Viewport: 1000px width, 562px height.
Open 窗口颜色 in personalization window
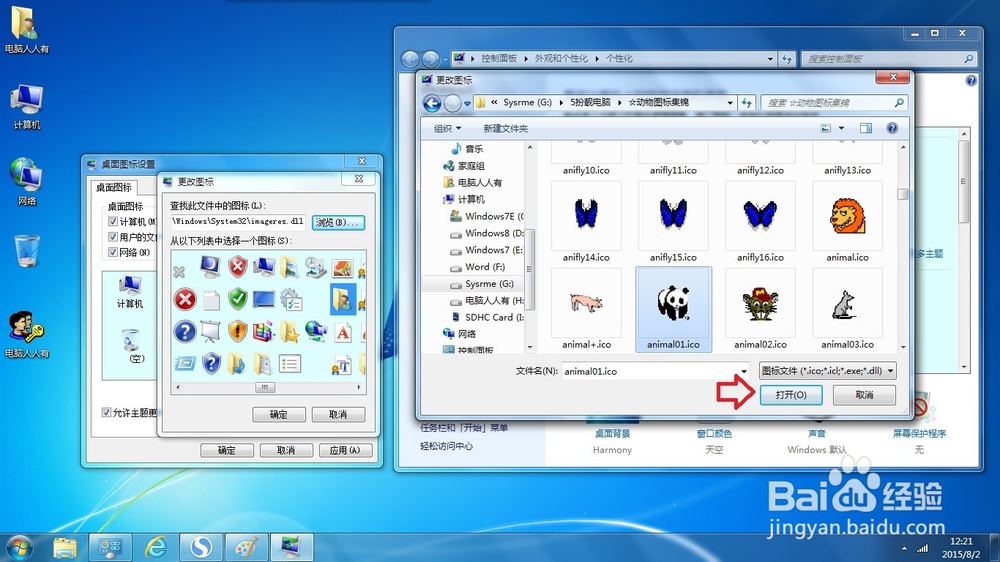[x=714, y=434]
